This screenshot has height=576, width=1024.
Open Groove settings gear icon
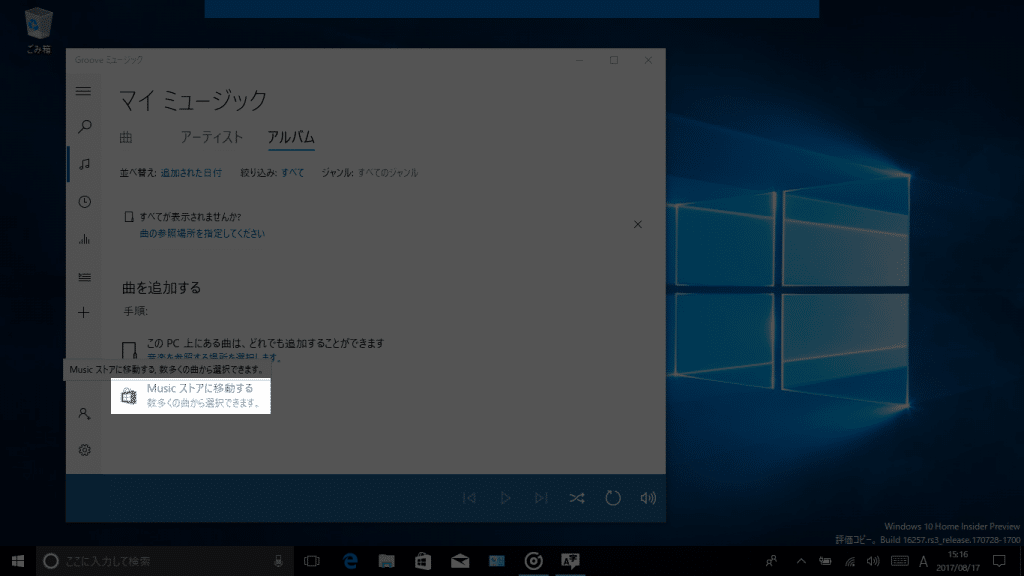click(x=84, y=450)
